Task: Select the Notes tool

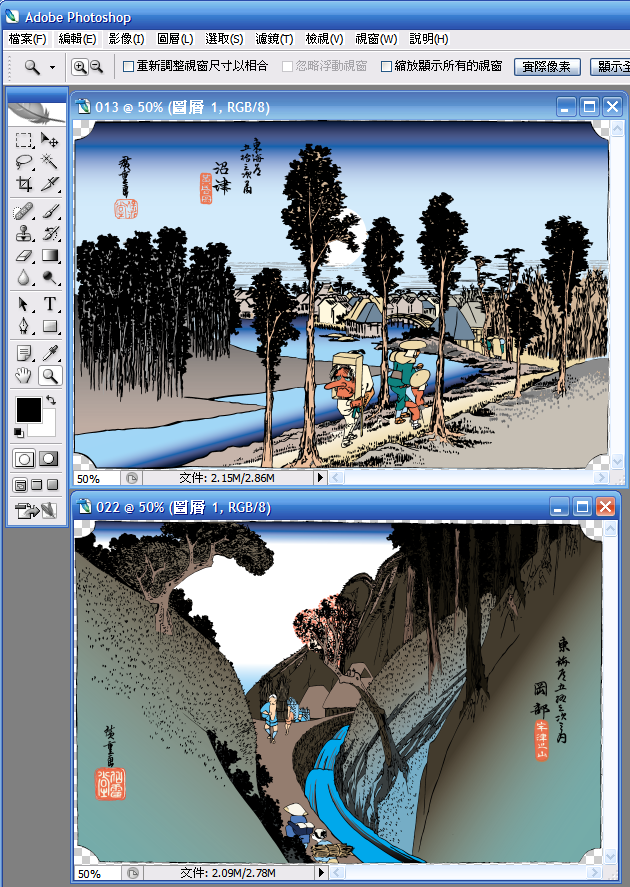Action: (x=23, y=354)
